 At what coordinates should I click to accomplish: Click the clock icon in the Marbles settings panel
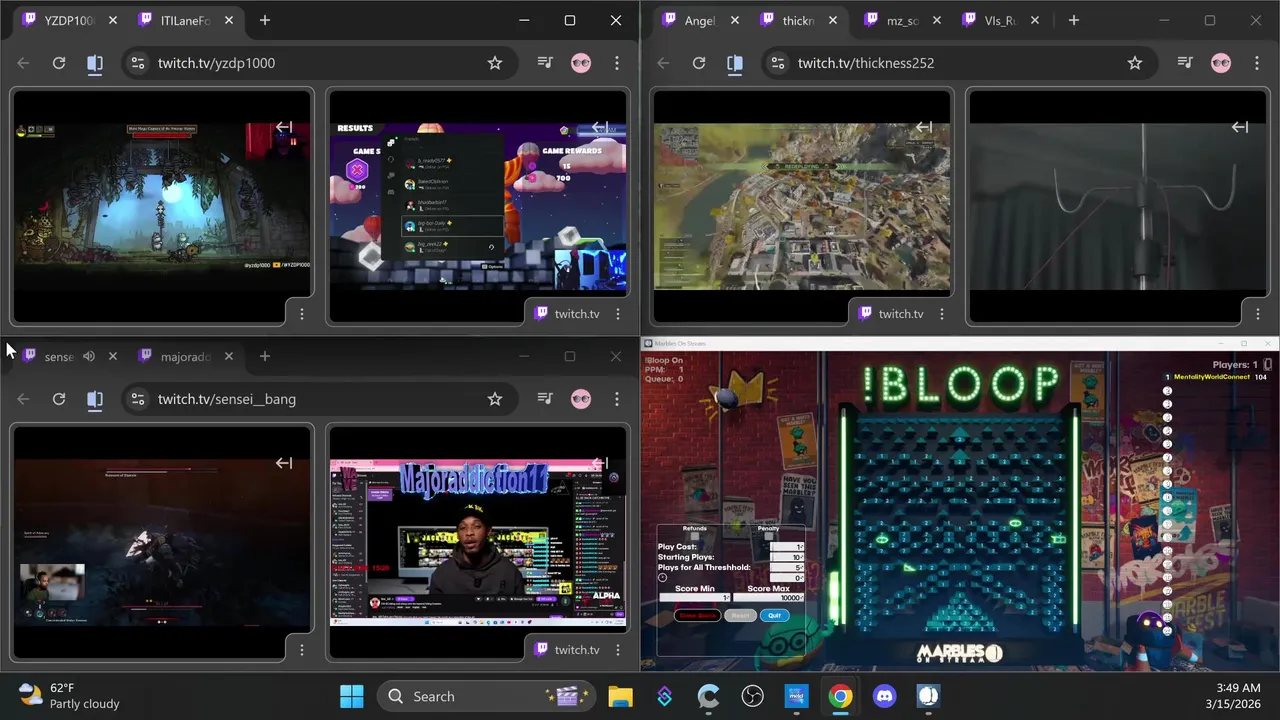pos(662,578)
